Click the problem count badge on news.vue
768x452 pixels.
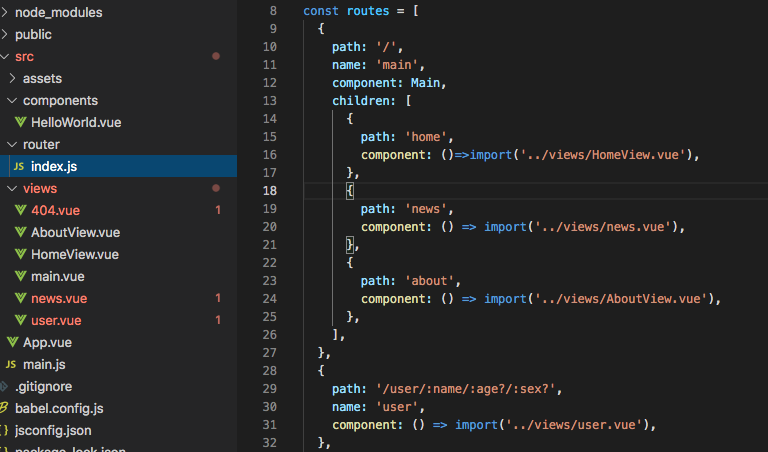pos(218,298)
